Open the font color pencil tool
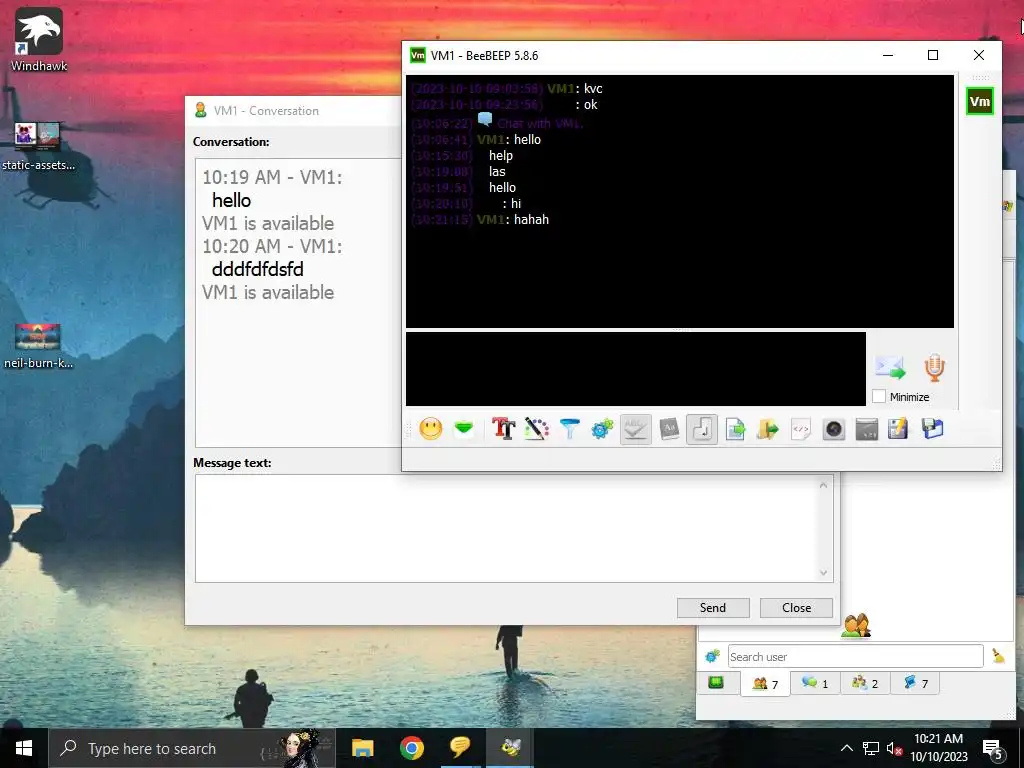Viewport: 1024px width, 768px height. point(537,429)
